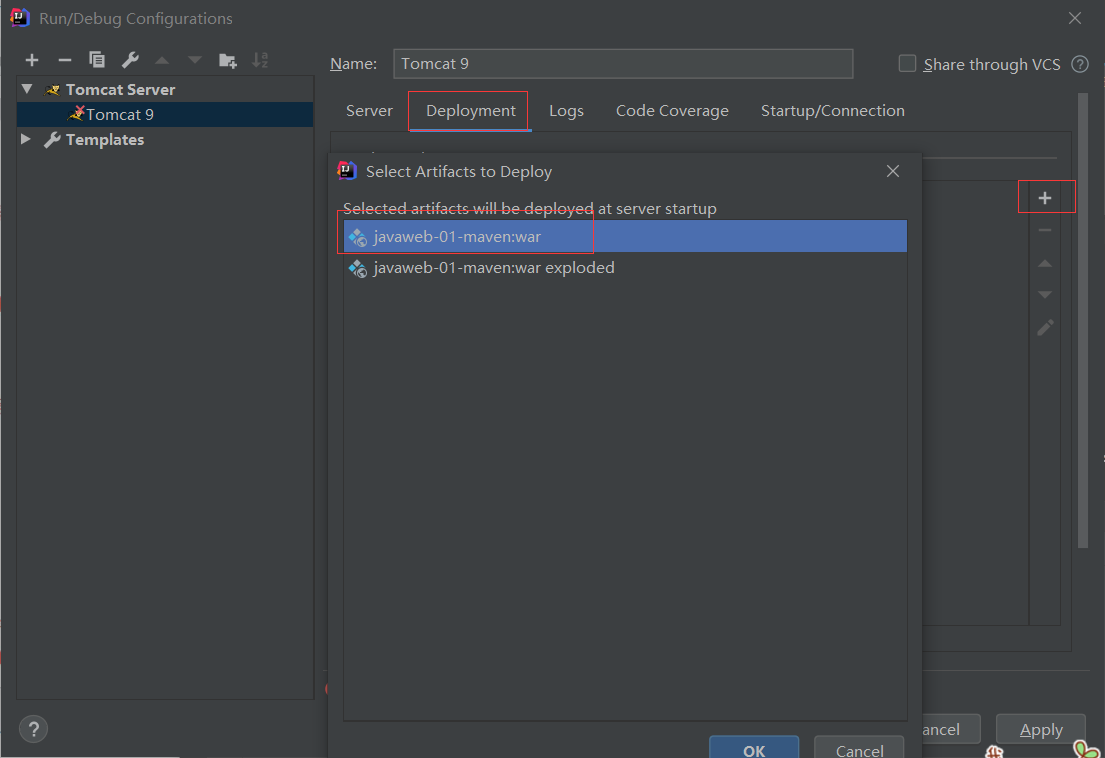Collapse Tomcat Server tree node
1105x758 pixels.
click(x=27, y=89)
